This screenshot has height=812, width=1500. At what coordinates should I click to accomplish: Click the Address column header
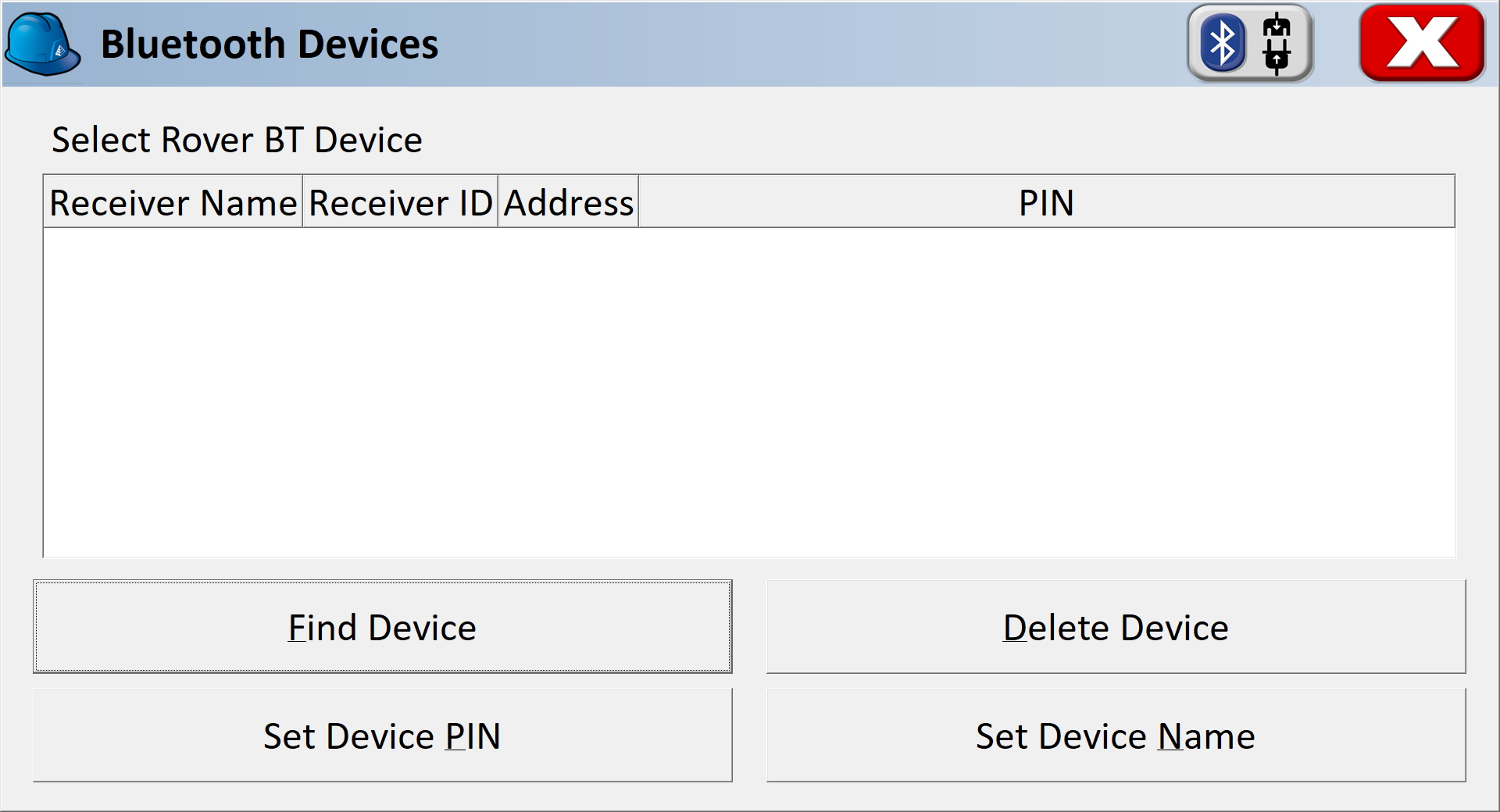(567, 201)
